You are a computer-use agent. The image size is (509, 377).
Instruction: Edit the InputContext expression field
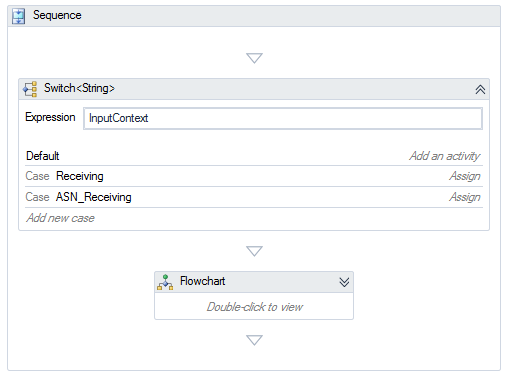(283, 118)
